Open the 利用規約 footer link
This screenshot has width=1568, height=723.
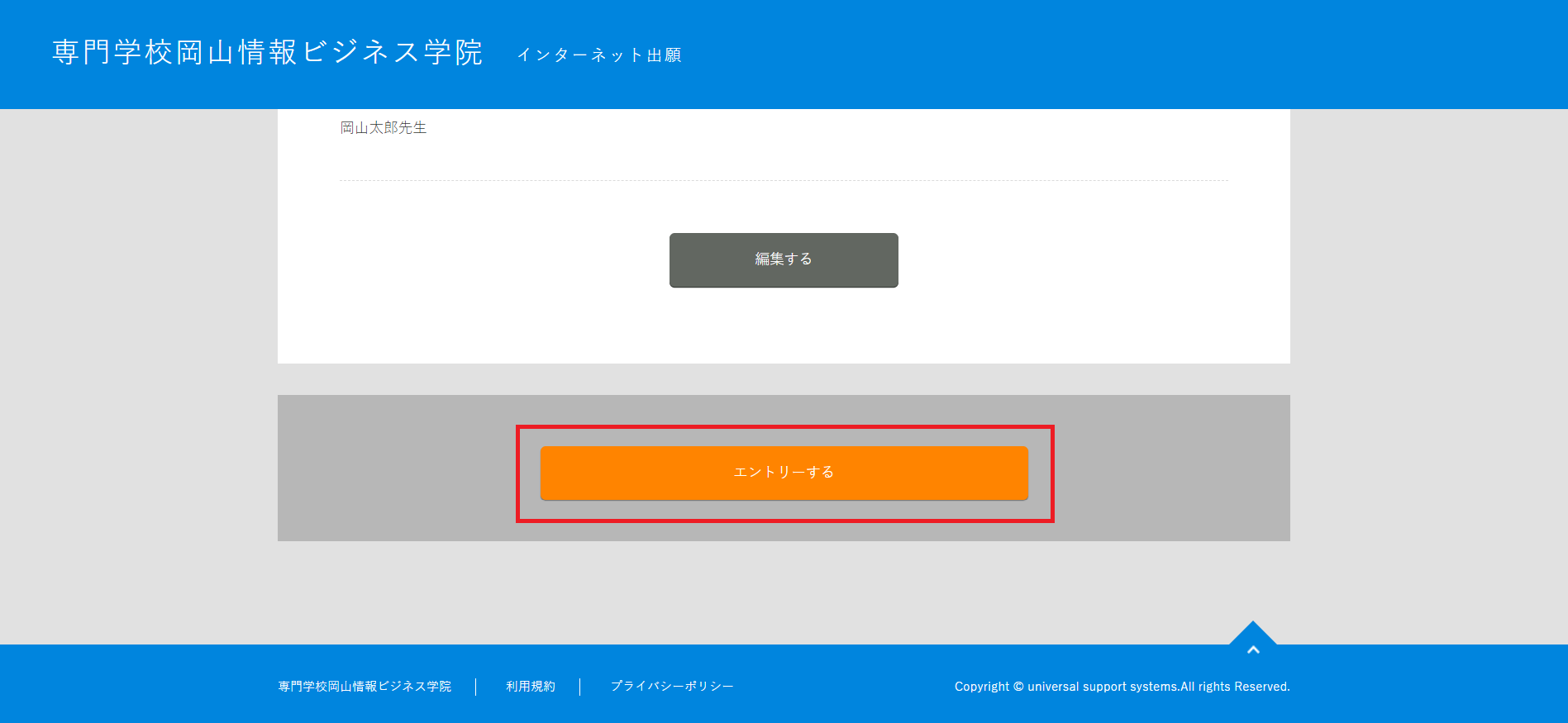click(530, 687)
